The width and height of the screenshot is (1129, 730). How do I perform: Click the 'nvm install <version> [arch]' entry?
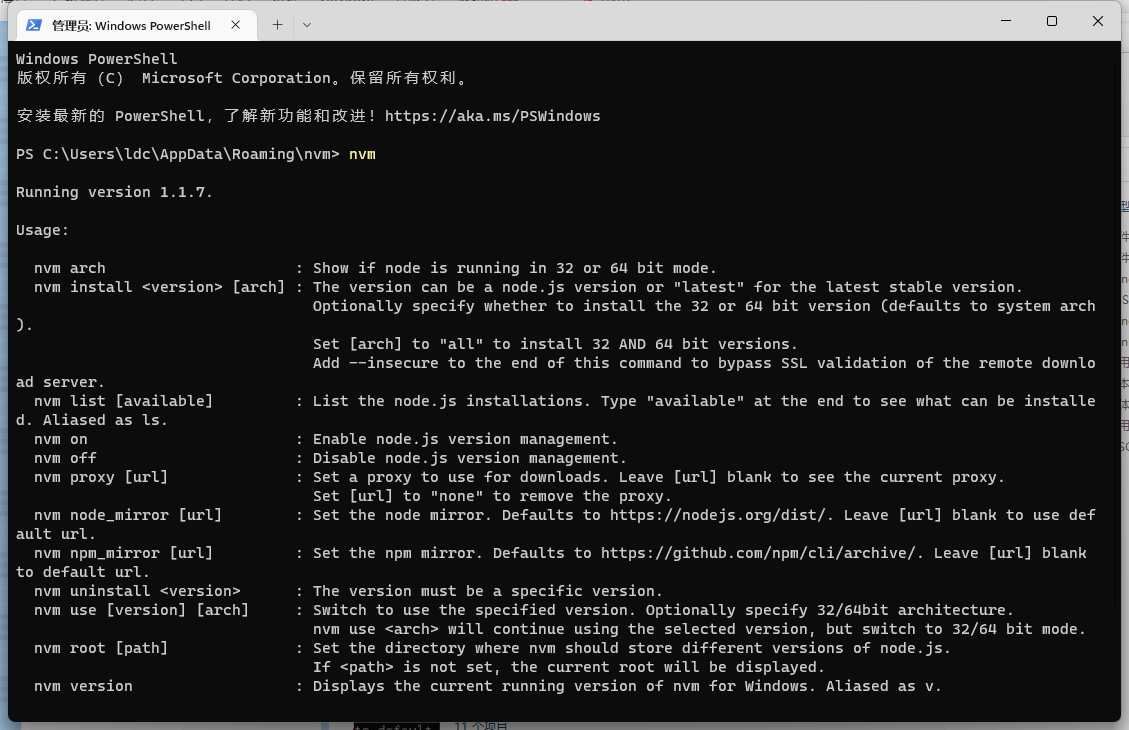click(x=160, y=287)
